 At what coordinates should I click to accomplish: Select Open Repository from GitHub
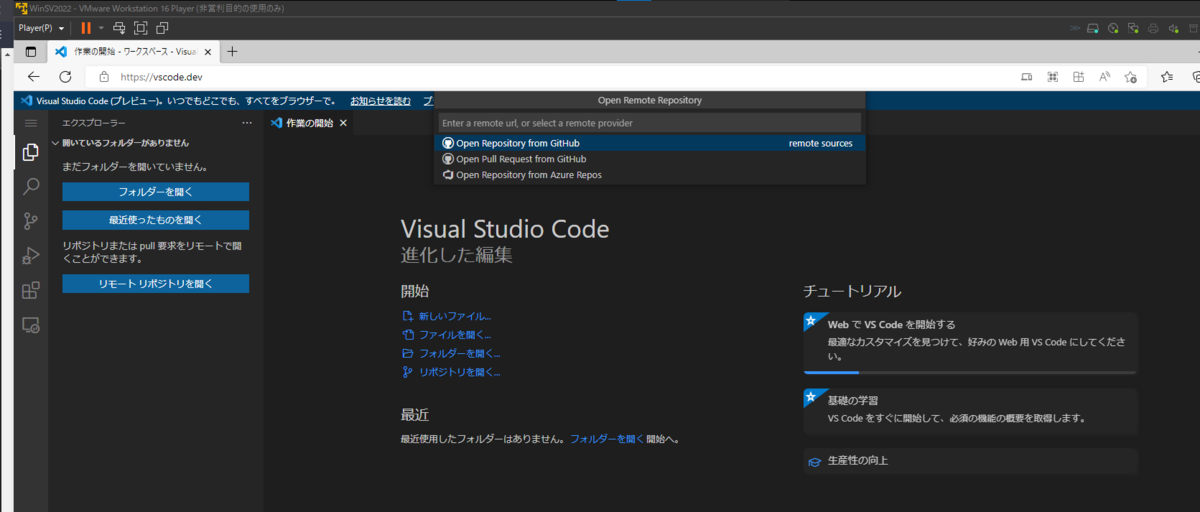(x=651, y=143)
